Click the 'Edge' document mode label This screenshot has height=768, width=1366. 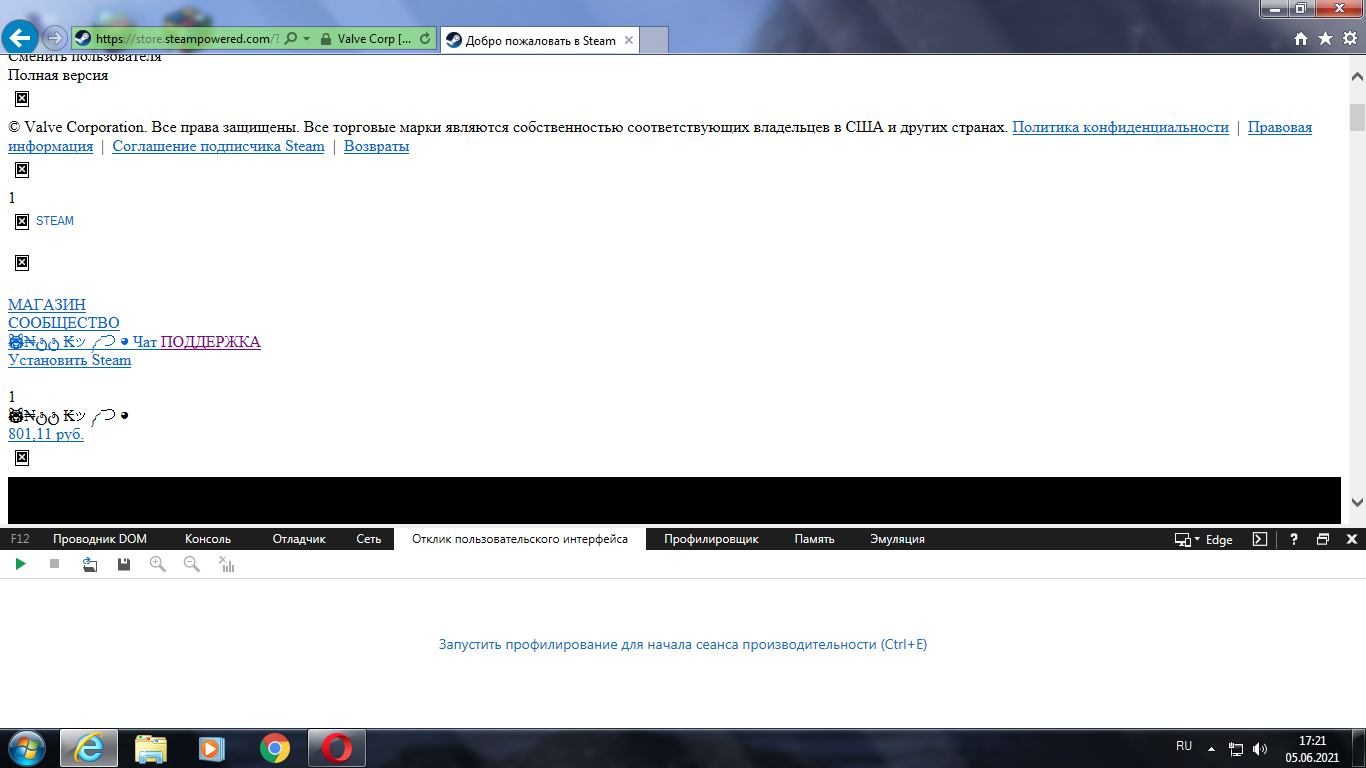tap(1219, 539)
